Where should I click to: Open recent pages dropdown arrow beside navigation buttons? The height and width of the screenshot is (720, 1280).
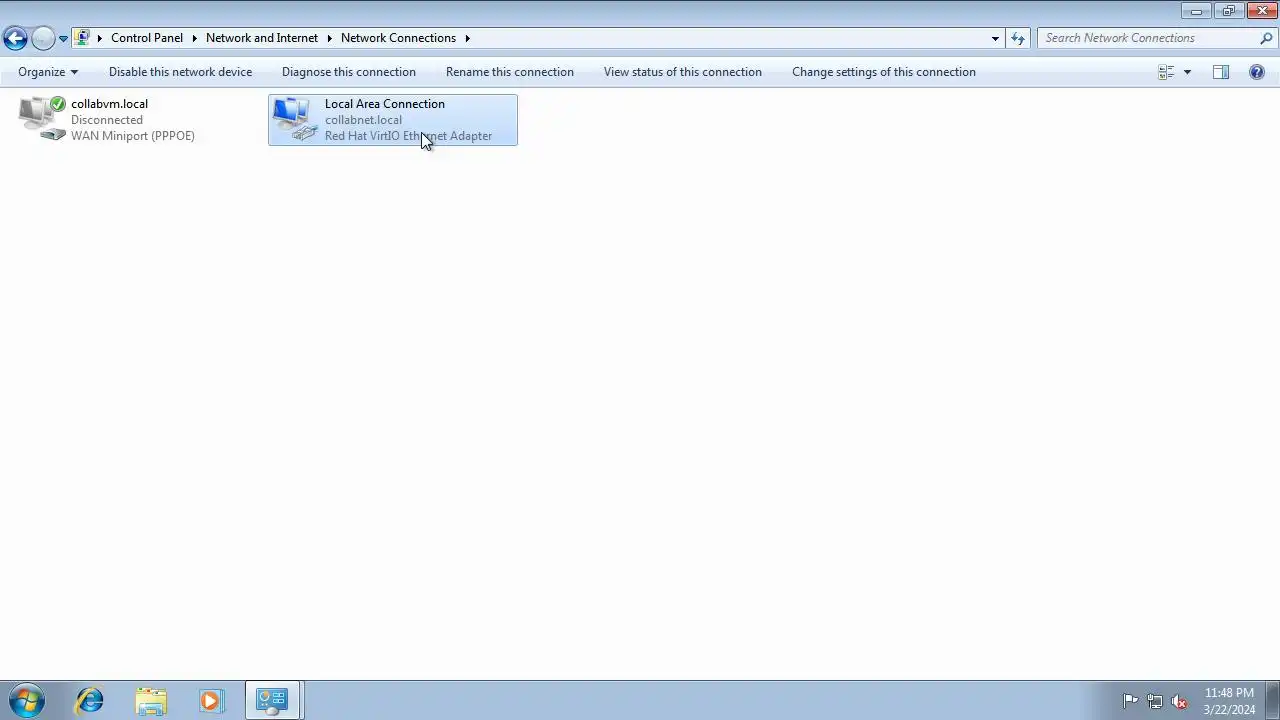(x=63, y=39)
